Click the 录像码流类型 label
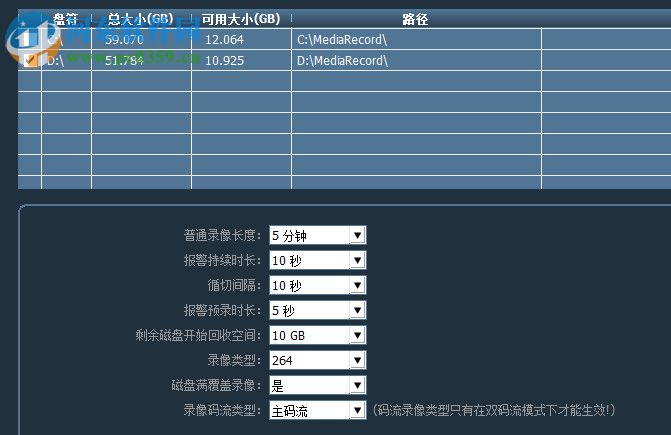Image resolution: width=671 pixels, height=435 pixels. (x=222, y=411)
